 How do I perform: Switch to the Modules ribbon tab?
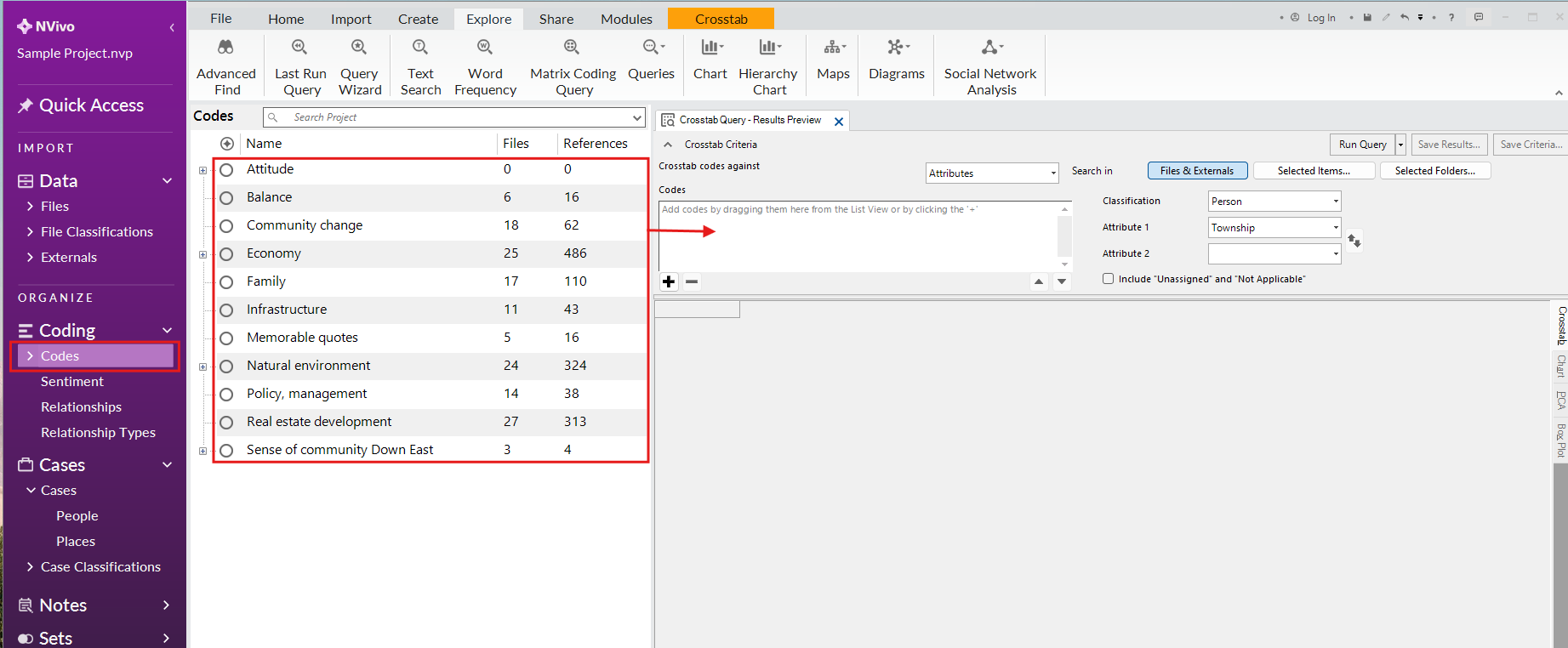[627, 19]
